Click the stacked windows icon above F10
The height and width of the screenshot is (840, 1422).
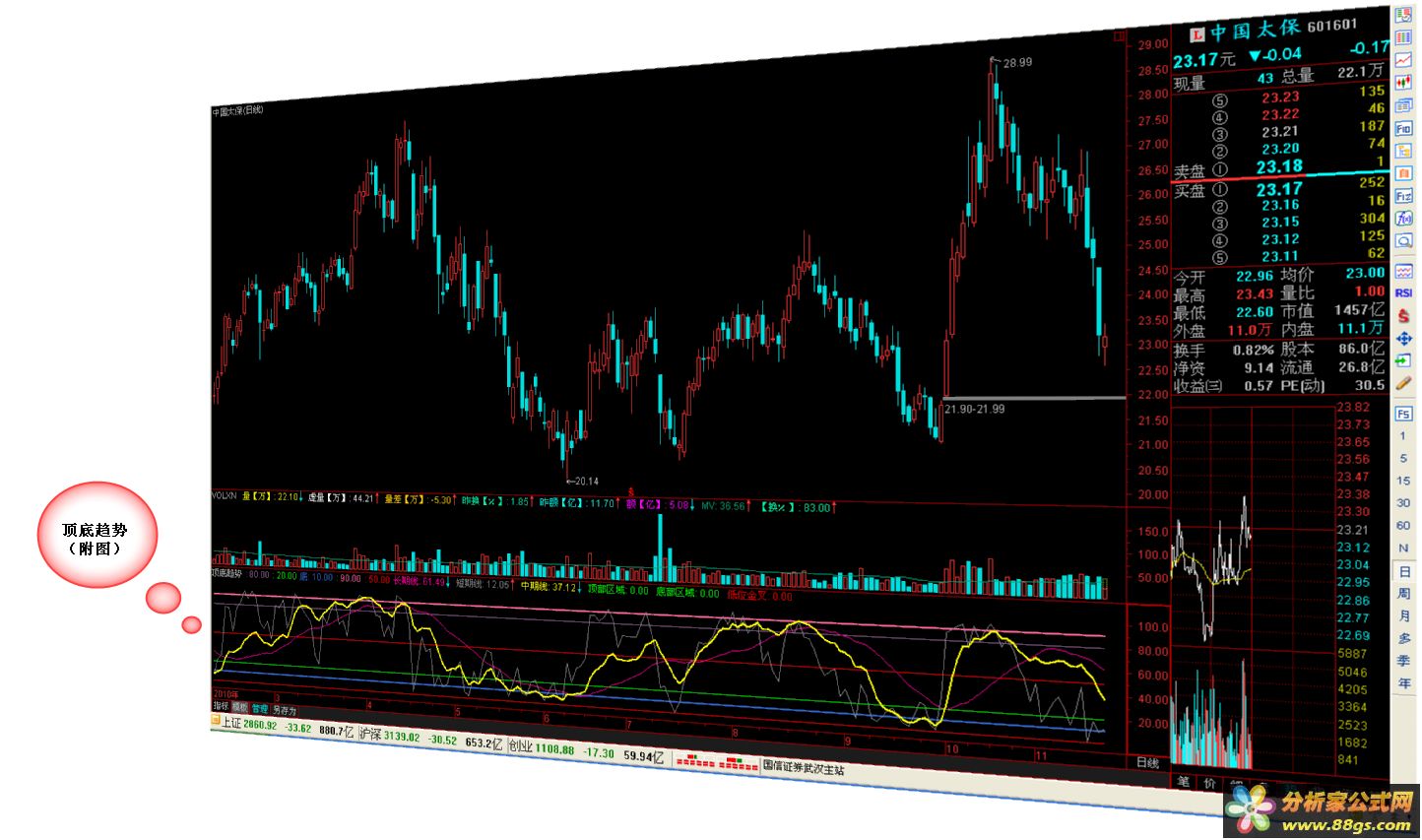(1403, 105)
